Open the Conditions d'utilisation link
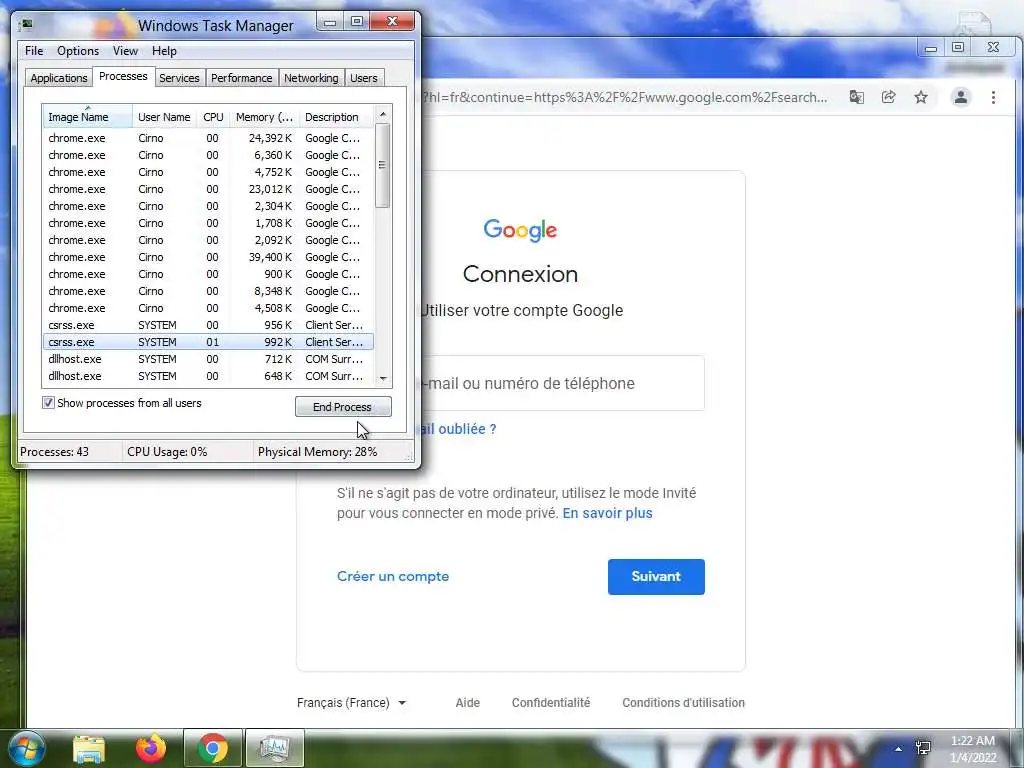The image size is (1024, 768). pos(683,703)
